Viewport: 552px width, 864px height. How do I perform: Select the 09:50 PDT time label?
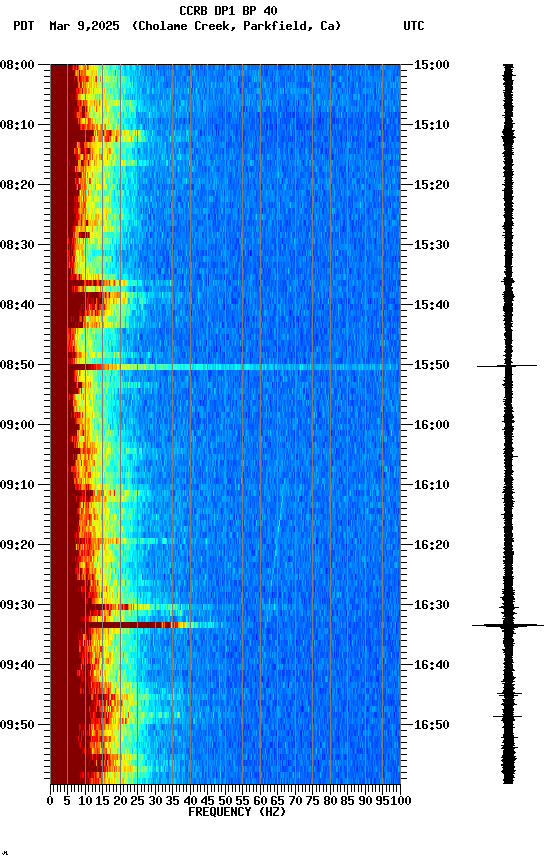pos(17,725)
